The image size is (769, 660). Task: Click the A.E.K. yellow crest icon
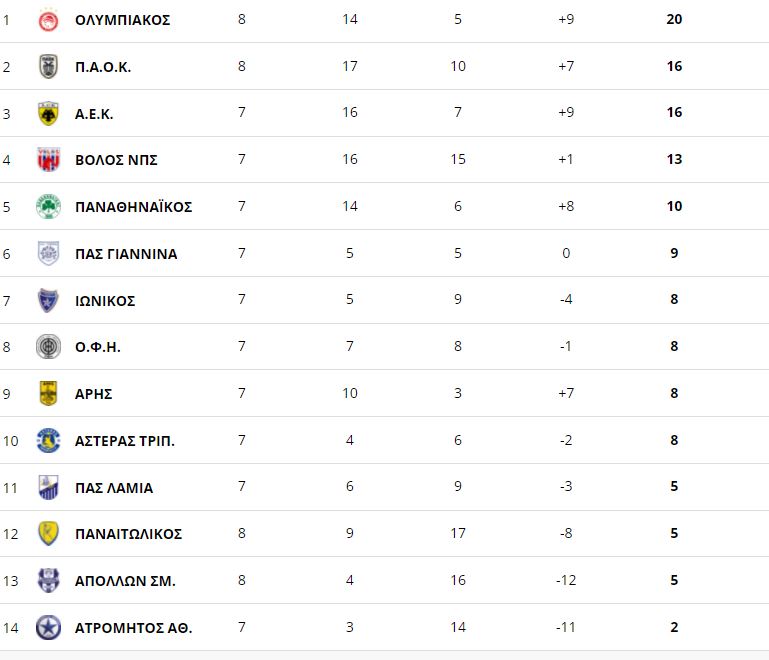48,113
